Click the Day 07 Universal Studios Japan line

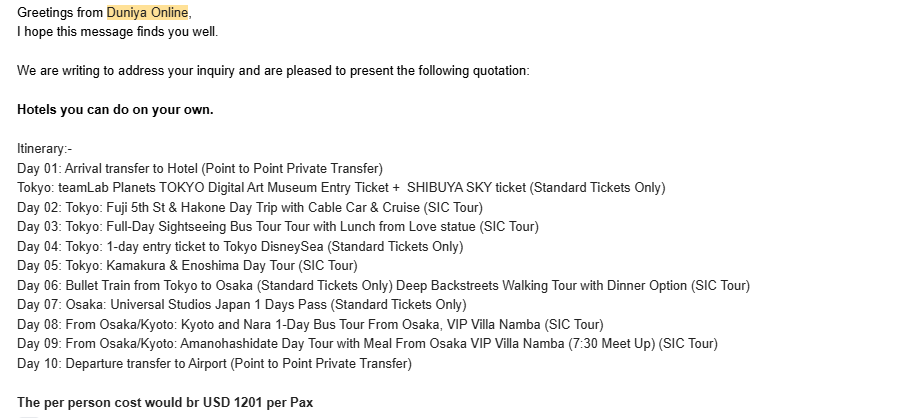(x=242, y=305)
